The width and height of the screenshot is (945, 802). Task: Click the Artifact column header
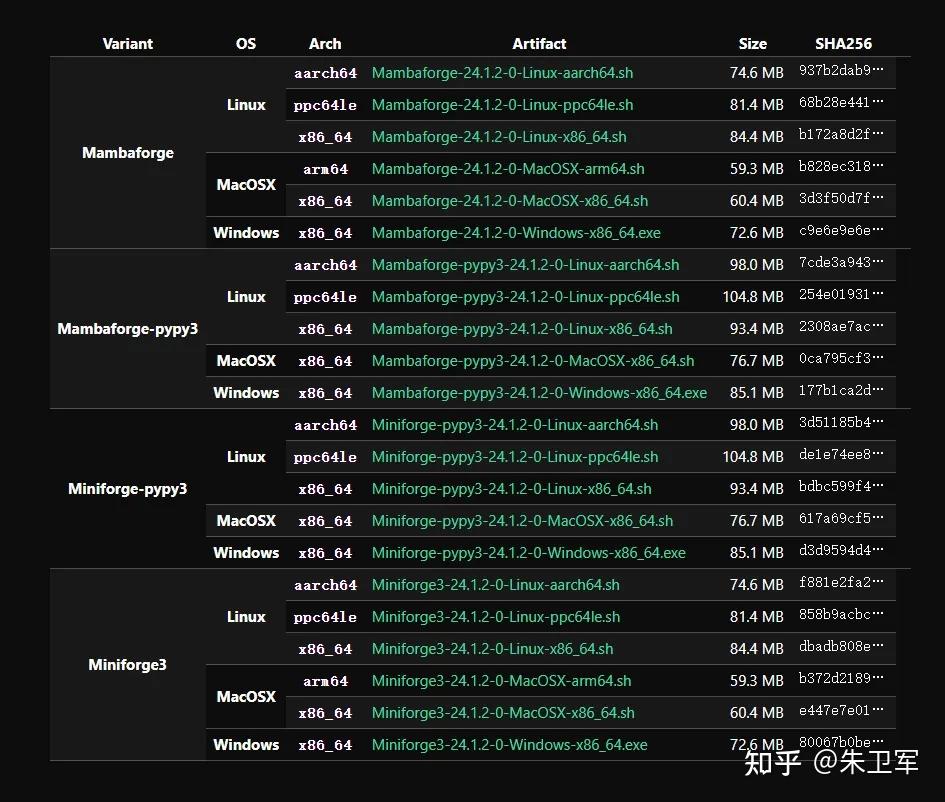pos(539,44)
